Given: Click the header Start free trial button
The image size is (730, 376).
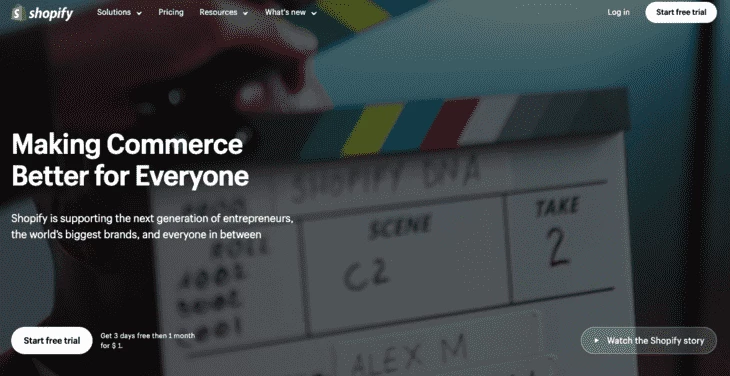Looking at the screenshot, I should tap(681, 13).
